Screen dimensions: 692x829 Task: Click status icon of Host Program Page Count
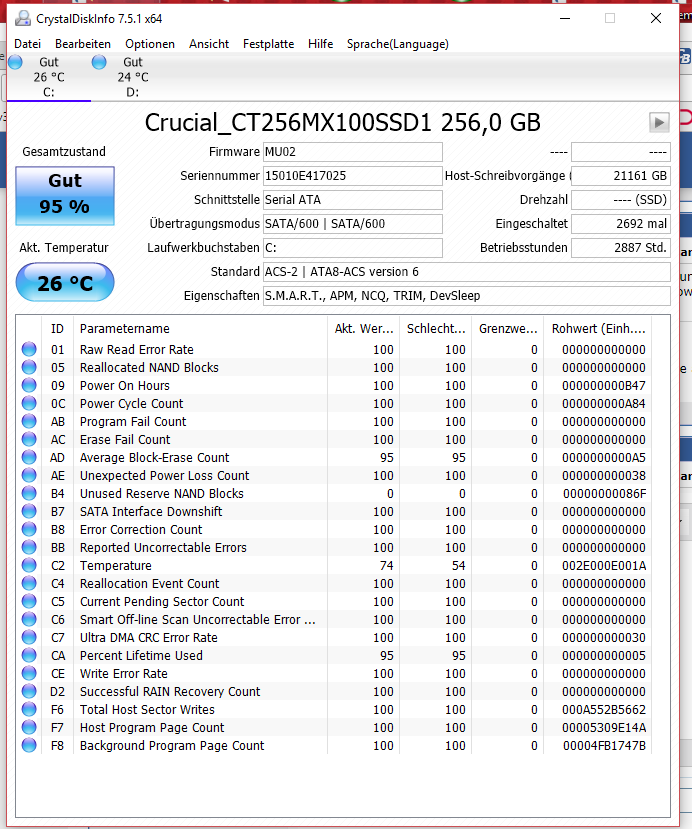tap(29, 727)
